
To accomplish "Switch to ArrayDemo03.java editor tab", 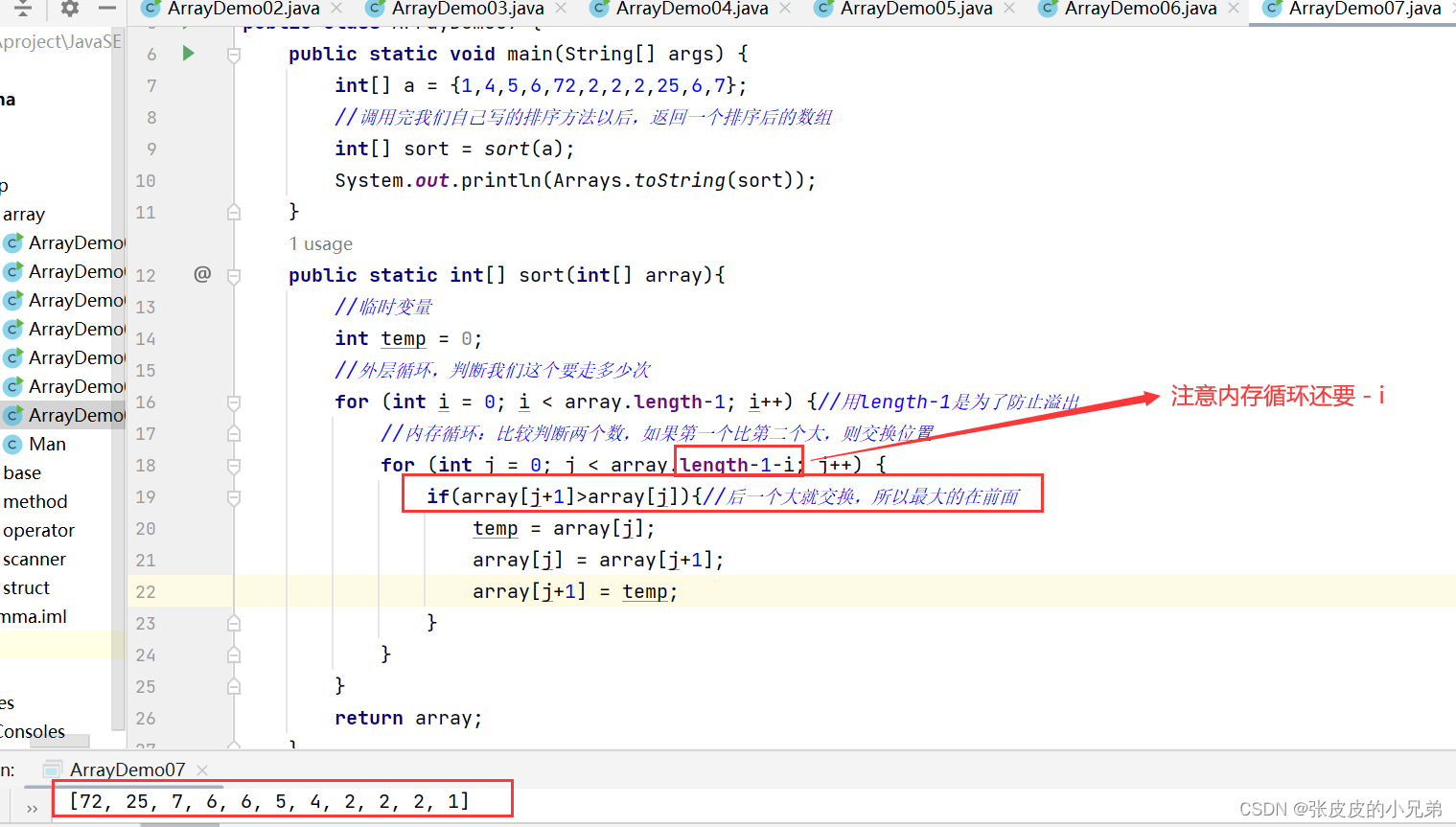I will click(x=468, y=9).
